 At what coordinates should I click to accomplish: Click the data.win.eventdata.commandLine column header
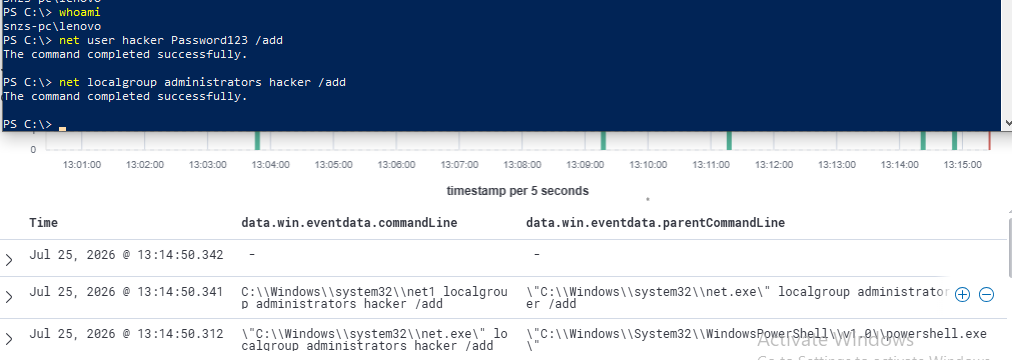349,223
